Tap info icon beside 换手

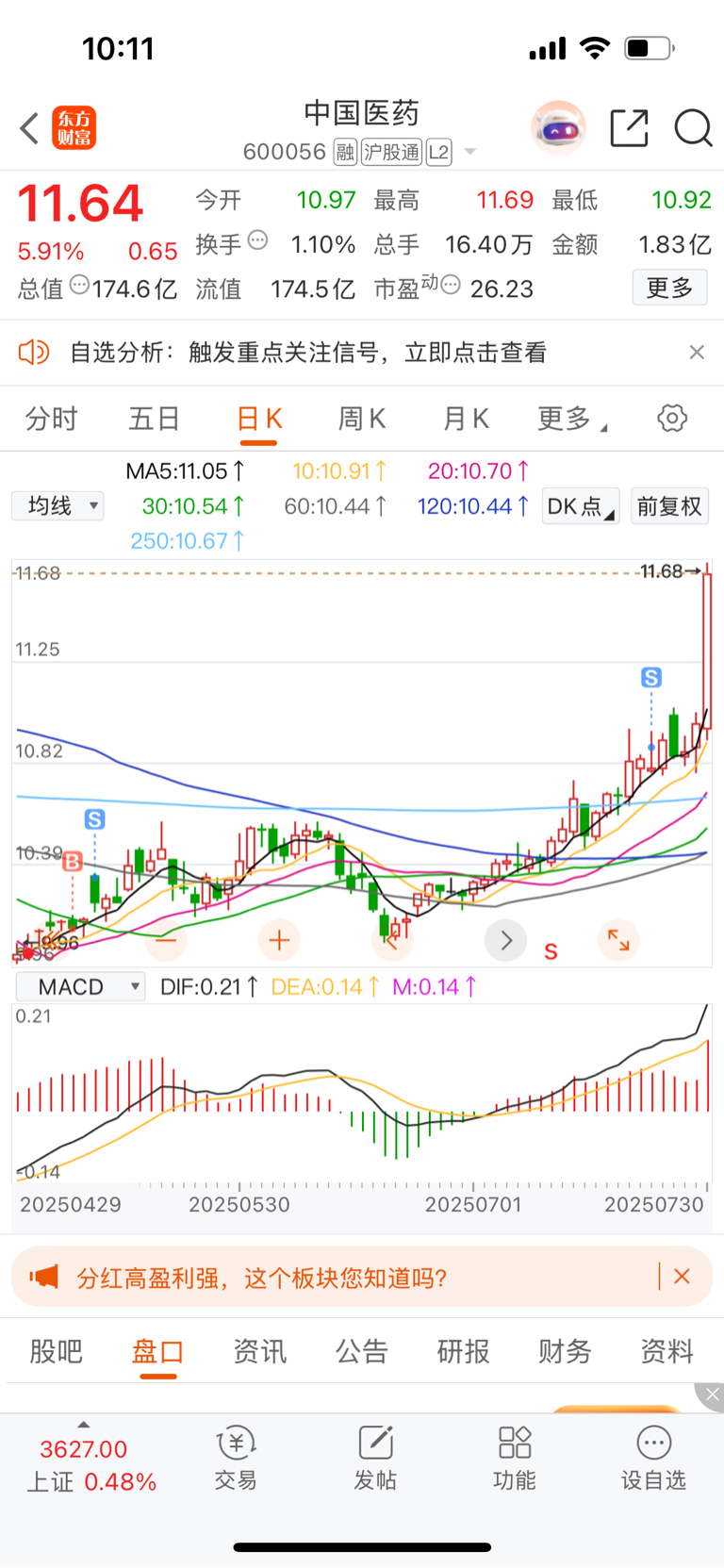(x=257, y=240)
